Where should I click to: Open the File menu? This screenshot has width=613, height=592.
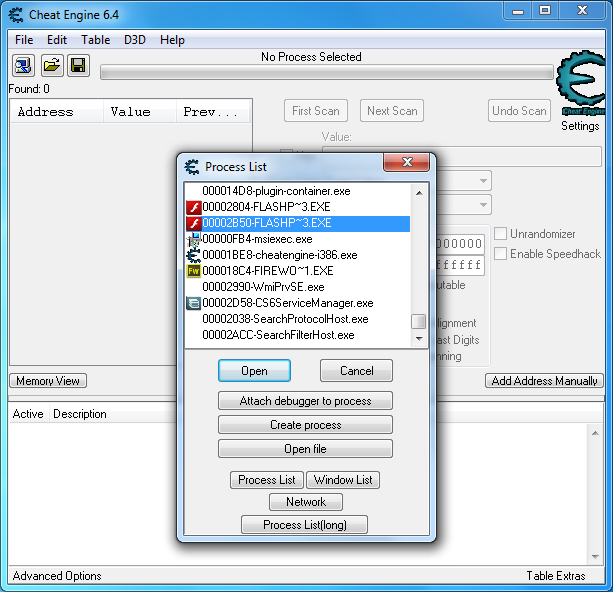click(x=24, y=40)
